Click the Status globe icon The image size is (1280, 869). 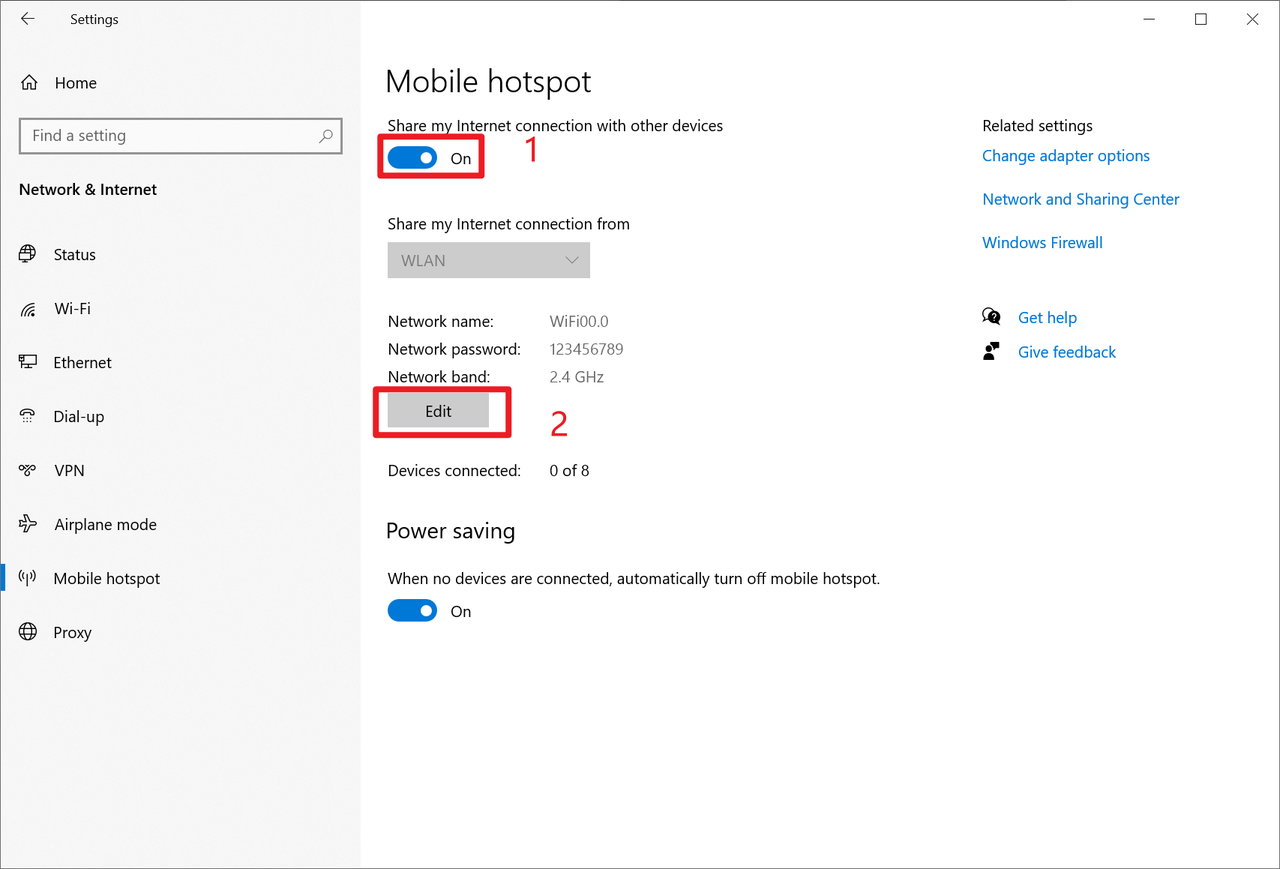pos(28,254)
